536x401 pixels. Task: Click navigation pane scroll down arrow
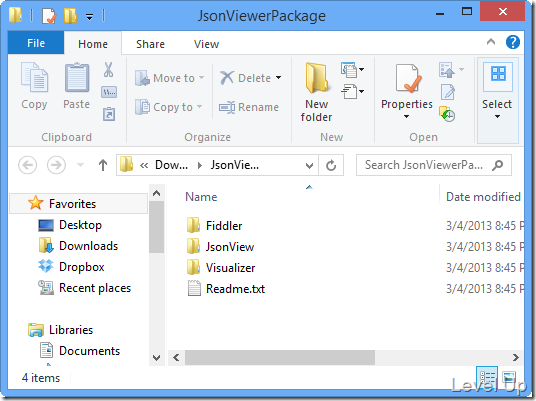click(x=157, y=358)
